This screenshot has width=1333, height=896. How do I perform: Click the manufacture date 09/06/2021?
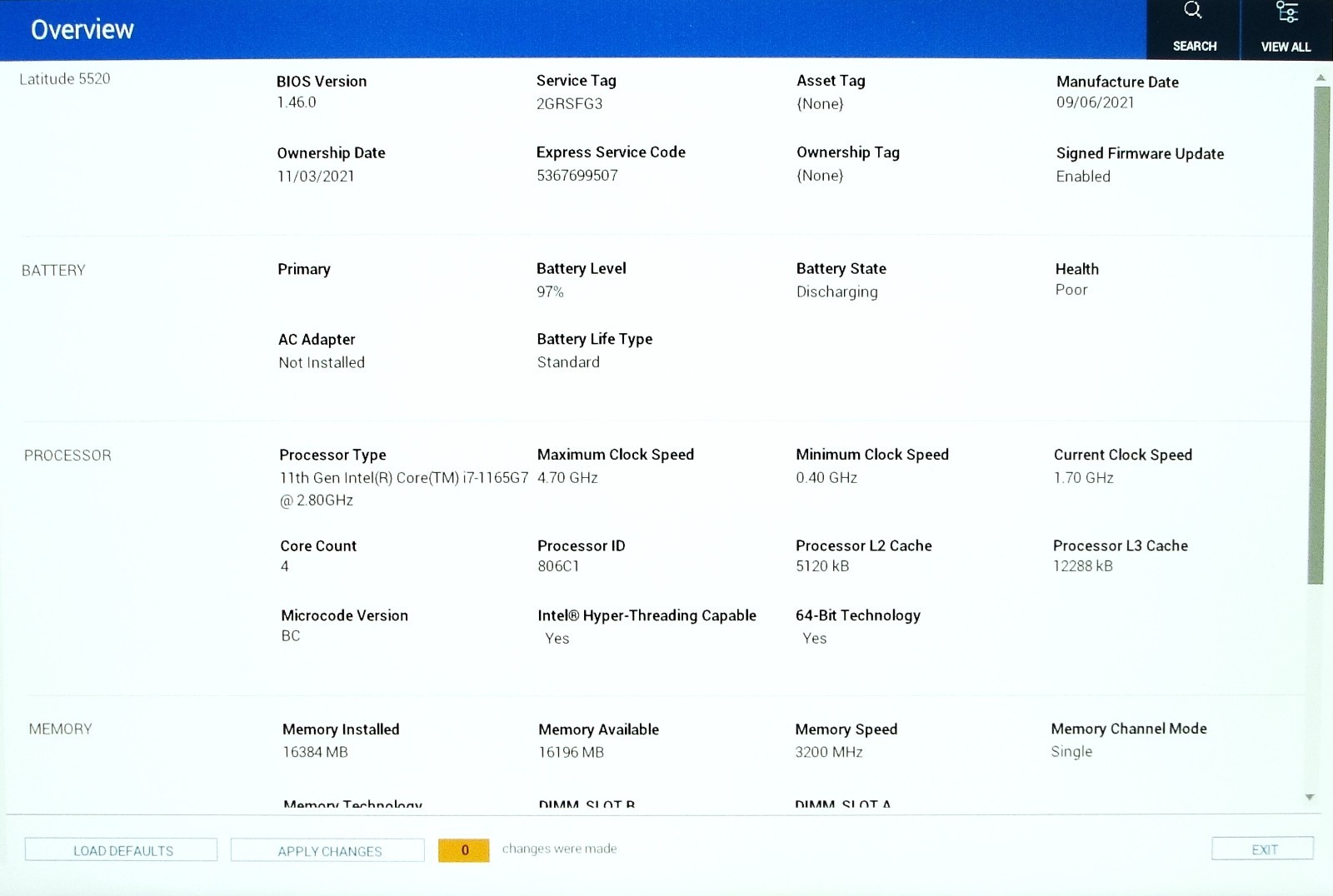tap(1096, 102)
